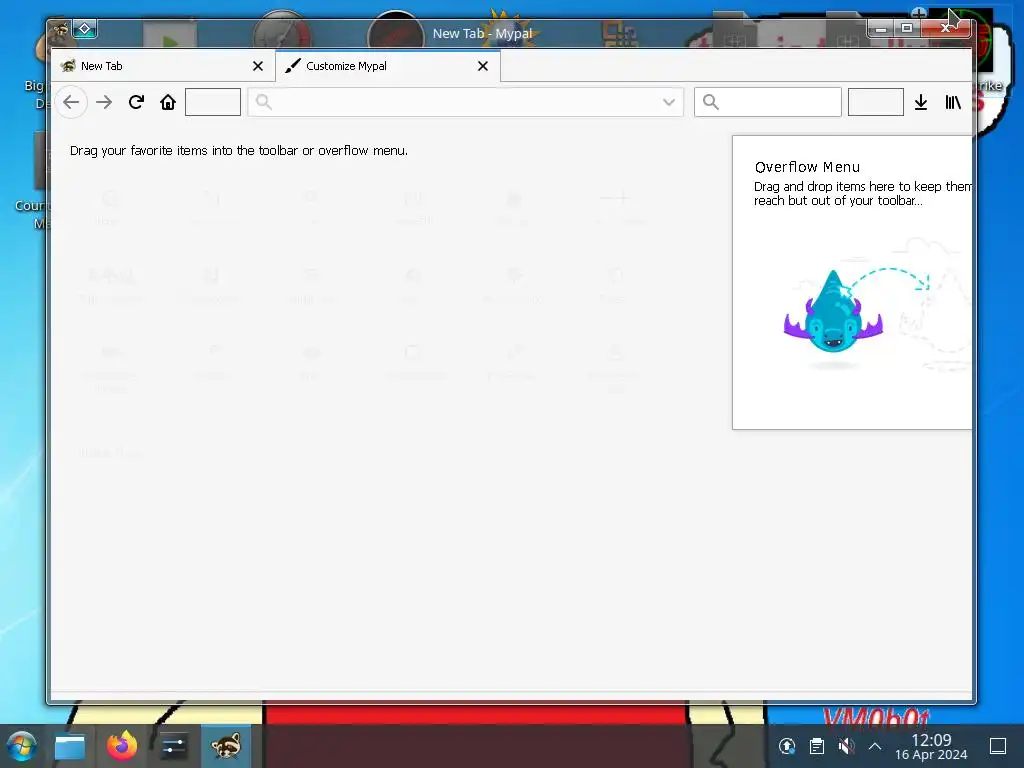Open the clipboard tray icon
The image size is (1024, 768).
point(816,746)
